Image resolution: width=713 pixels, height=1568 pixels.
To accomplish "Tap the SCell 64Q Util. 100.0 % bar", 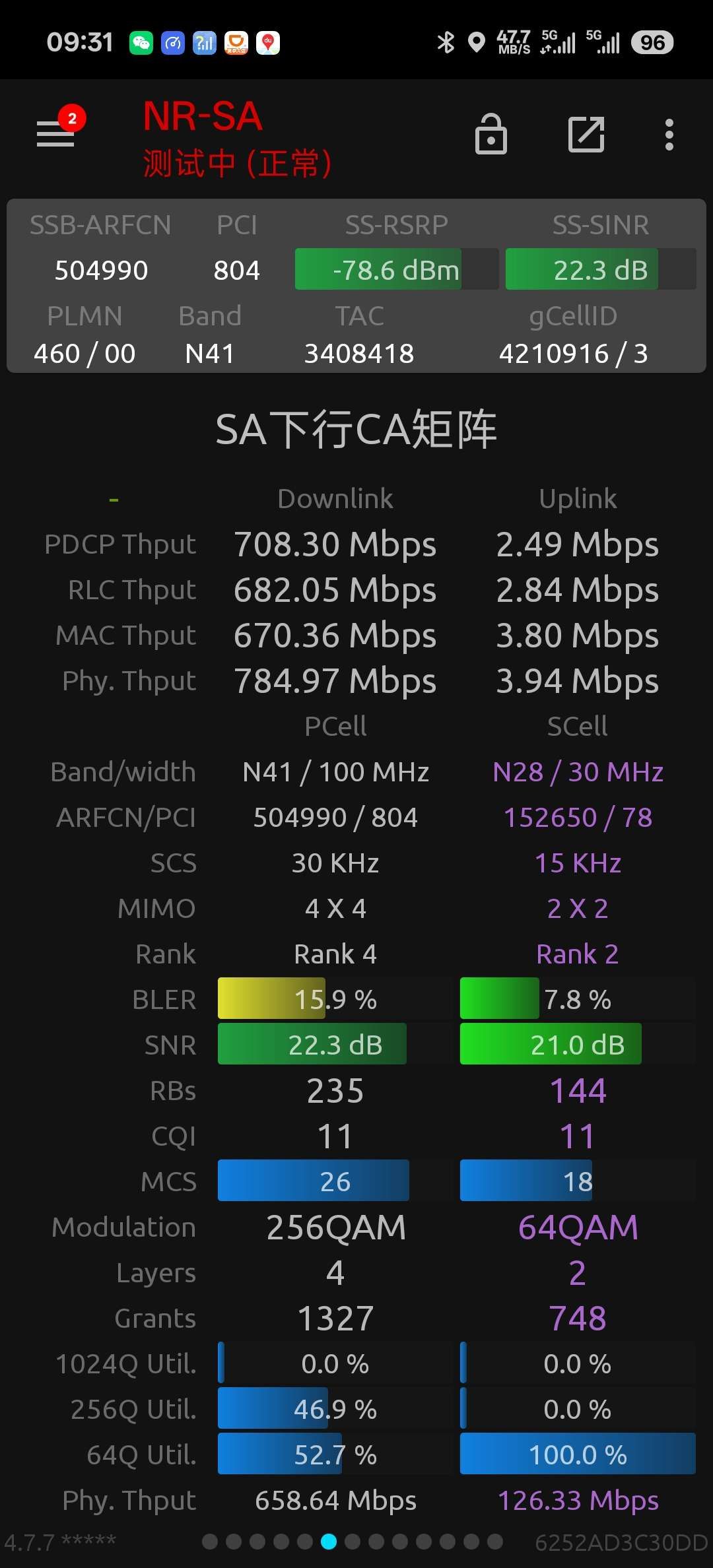I will point(578,1454).
